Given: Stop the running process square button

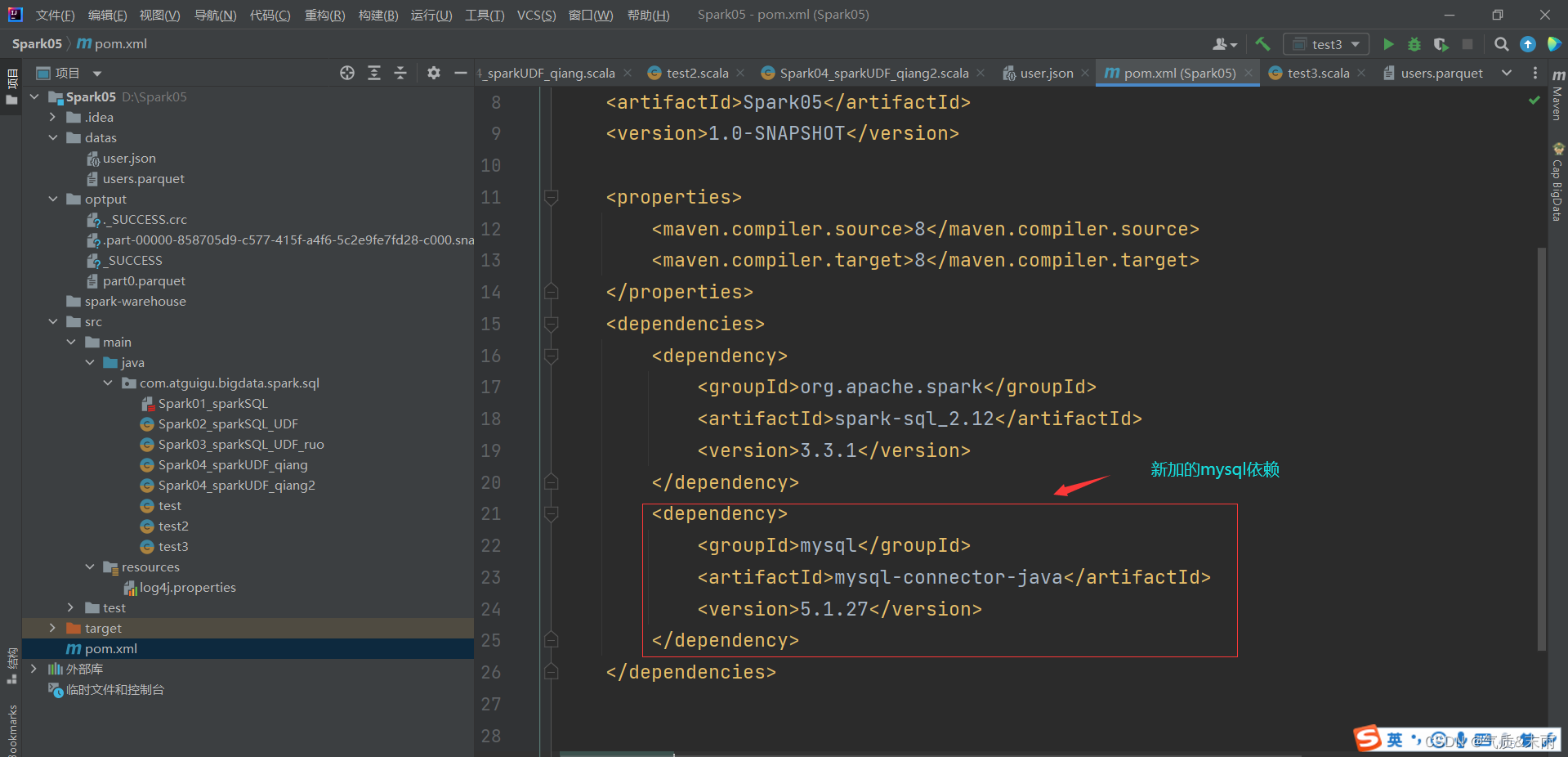Looking at the screenshot, I should pyautogui.click(x=1467, y=44).
